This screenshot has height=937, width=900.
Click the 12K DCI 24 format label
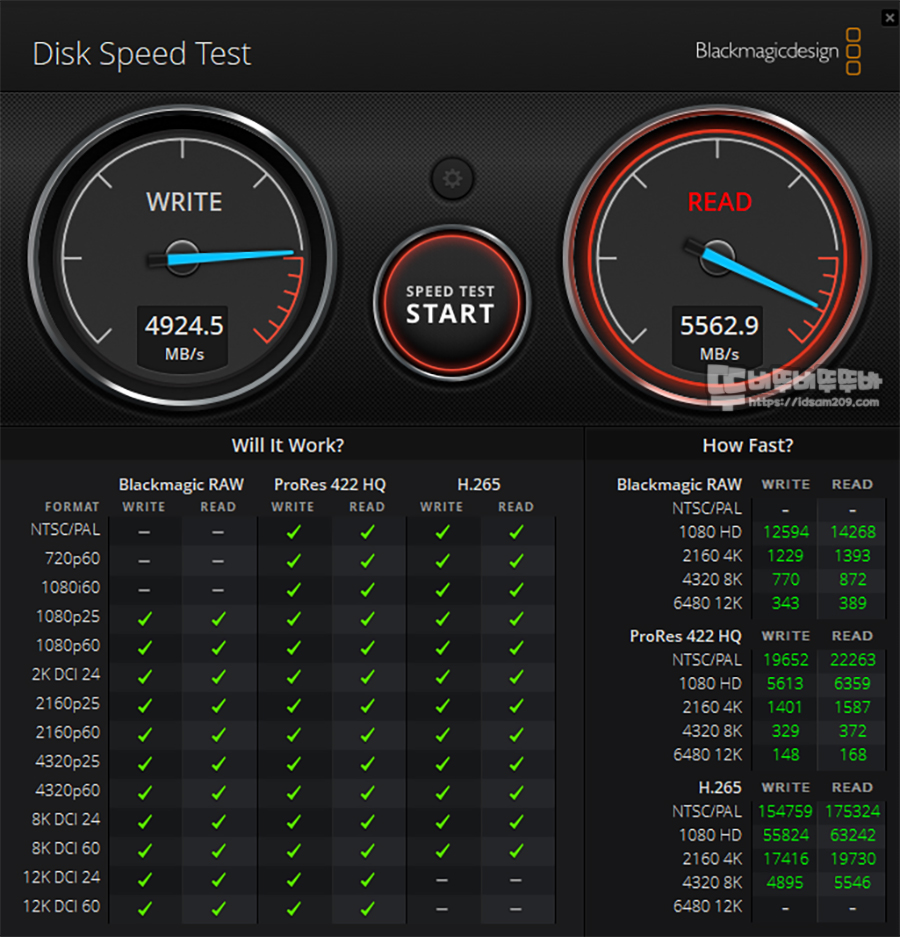coord(62,877)
